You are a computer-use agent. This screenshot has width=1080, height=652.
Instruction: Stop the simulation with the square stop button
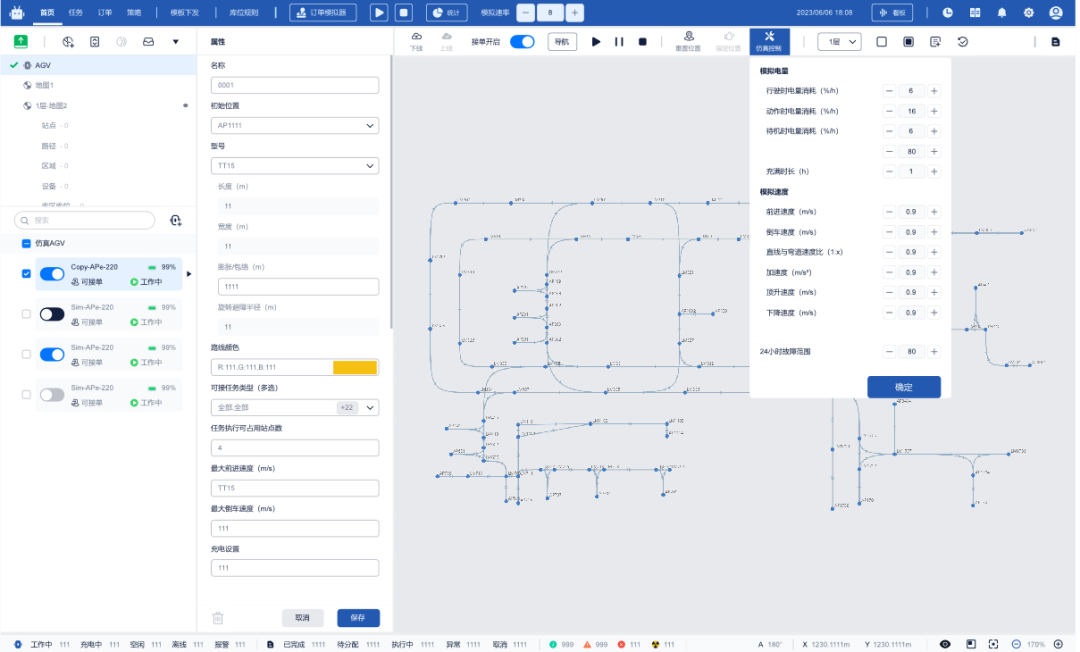(643, 42)
